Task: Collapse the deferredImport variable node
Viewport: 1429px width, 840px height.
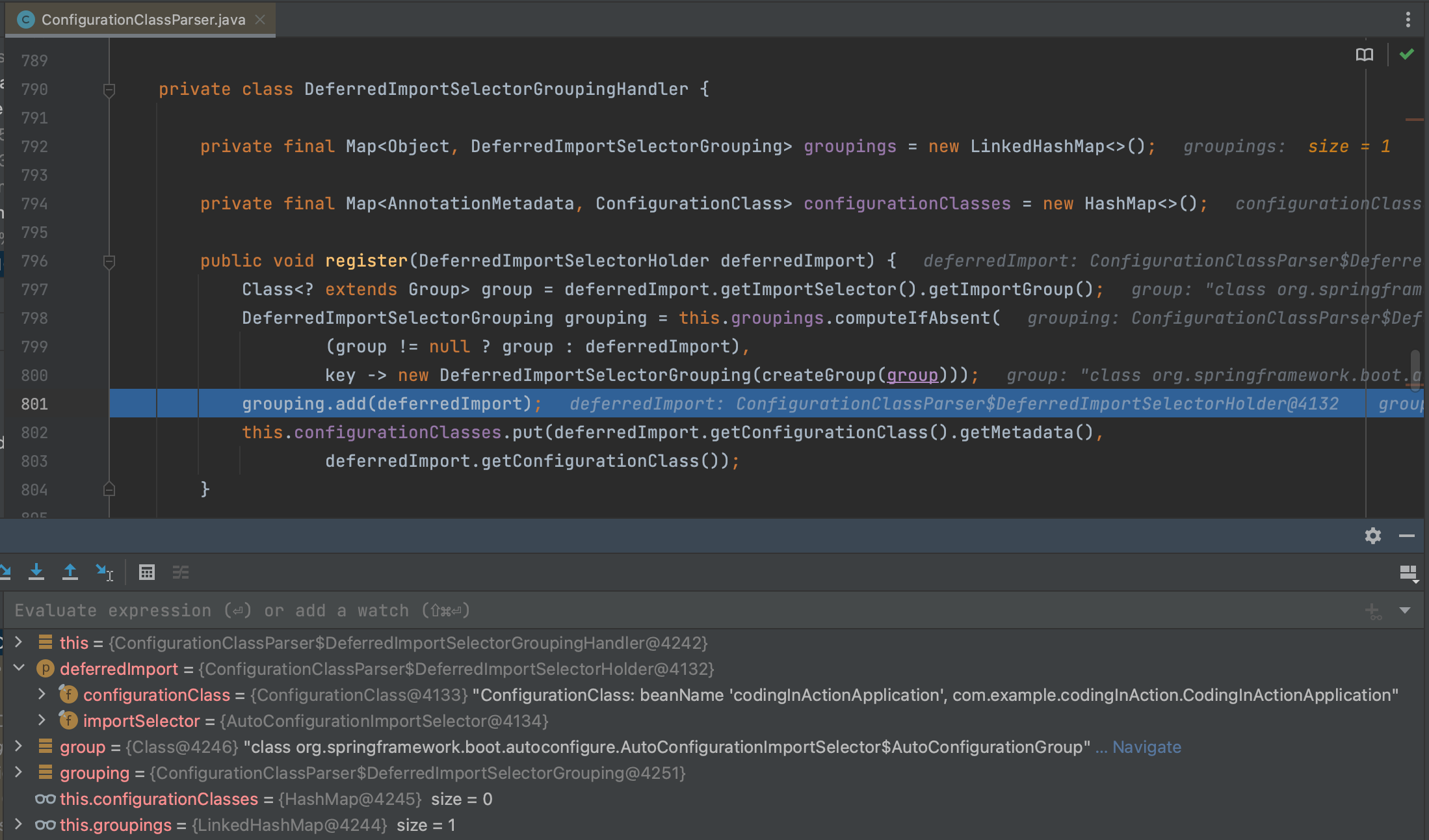Action: 19,668
